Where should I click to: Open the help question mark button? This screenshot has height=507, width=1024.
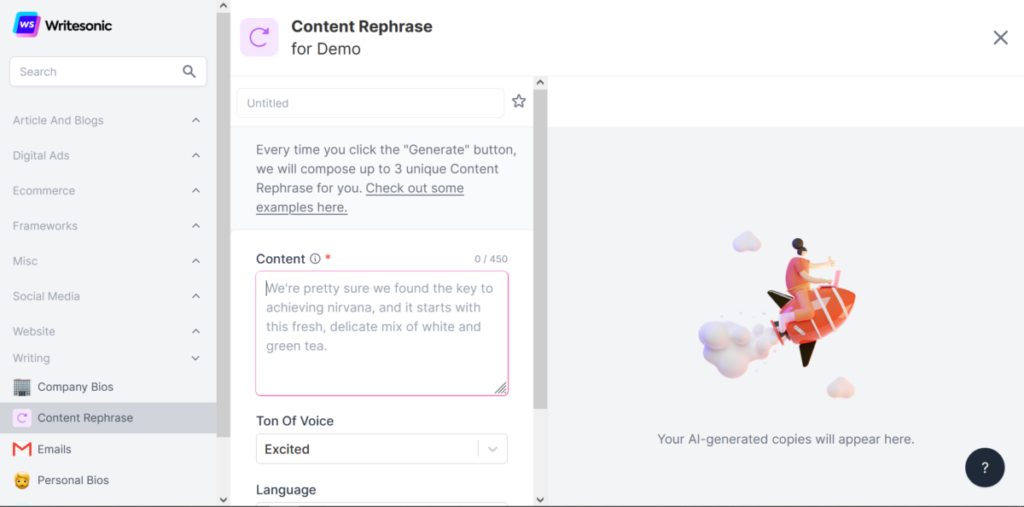(985, 467)
